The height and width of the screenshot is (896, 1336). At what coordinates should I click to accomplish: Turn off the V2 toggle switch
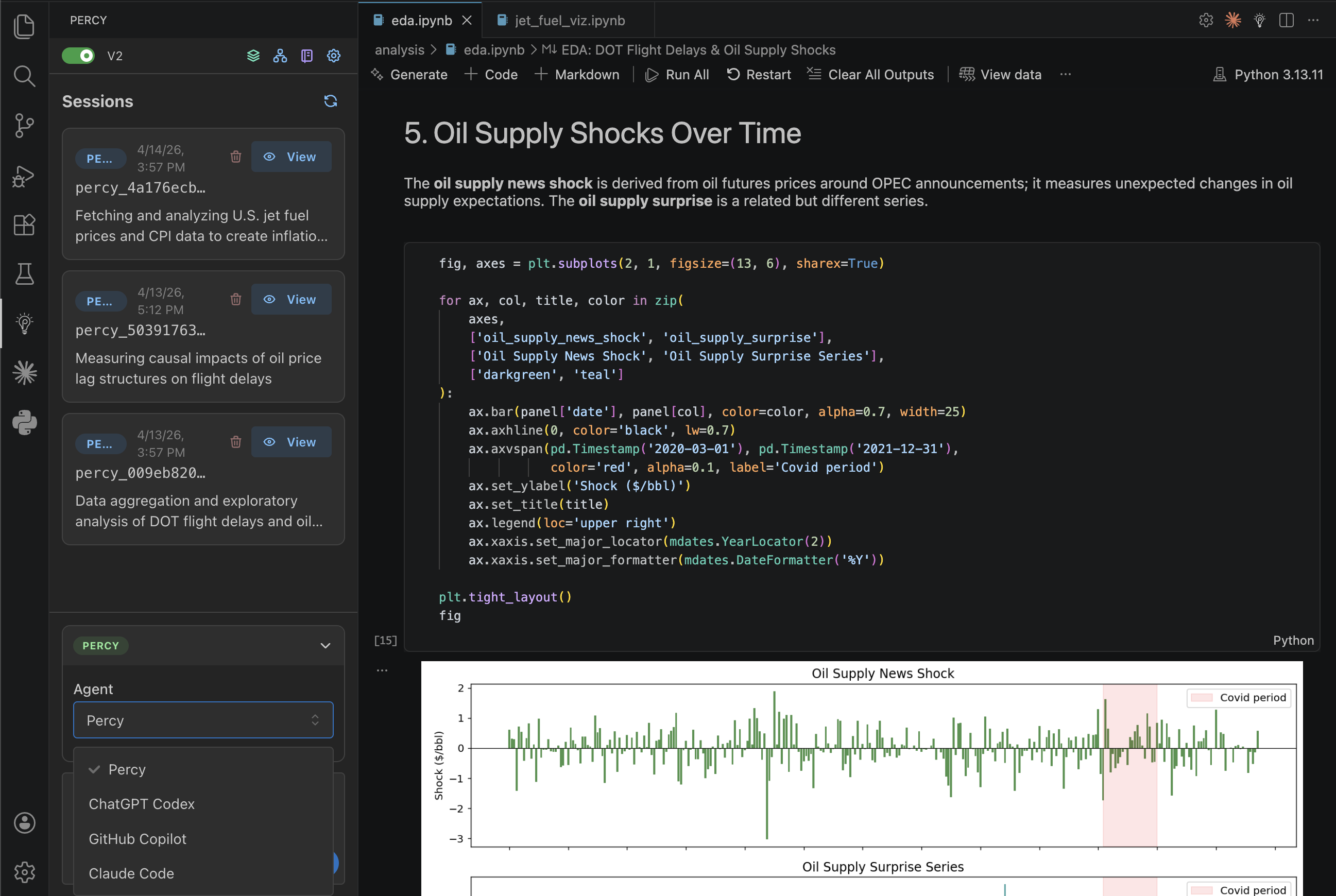tap(78, 56)
